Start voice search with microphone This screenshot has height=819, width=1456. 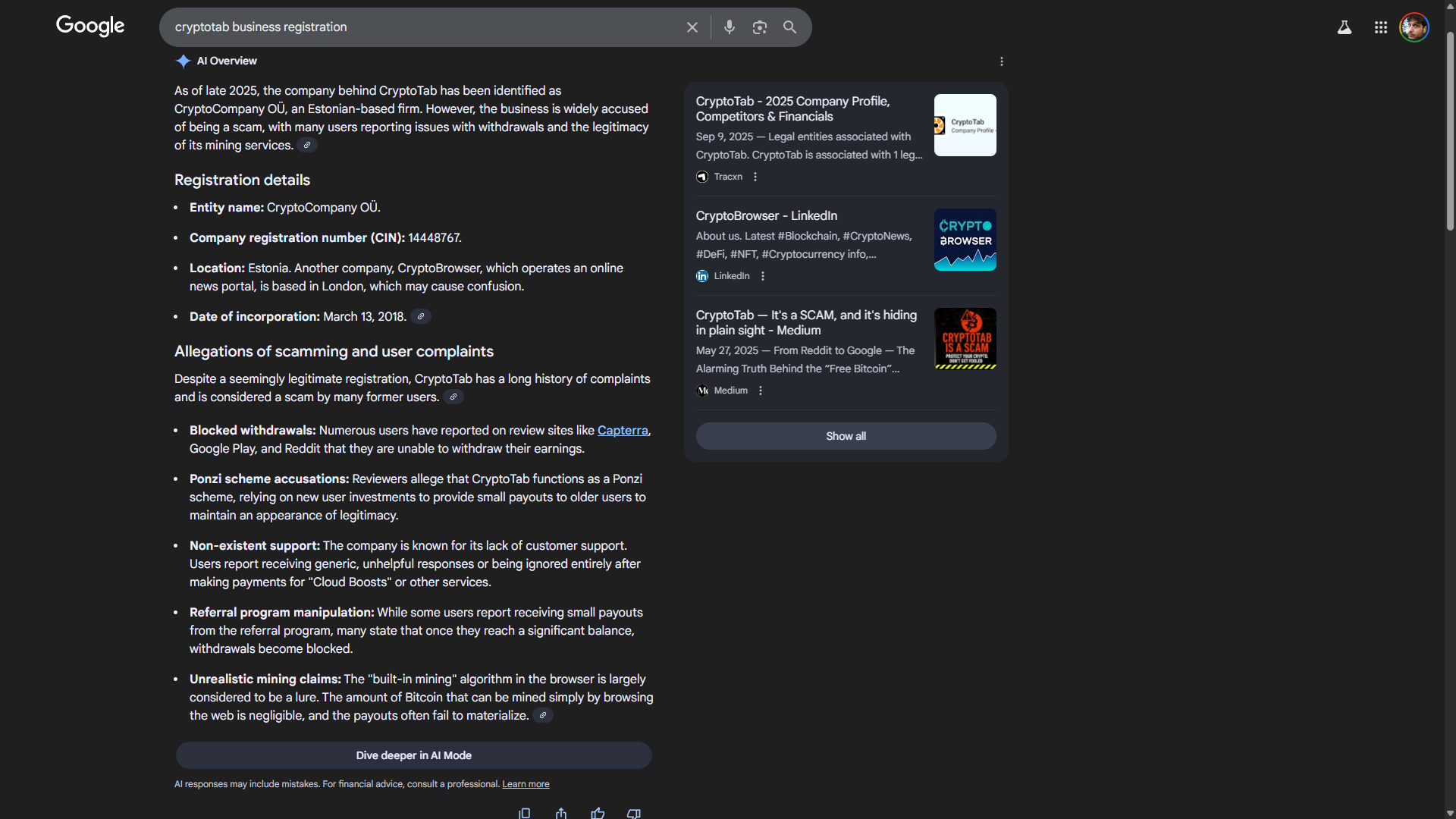click(729, 27)
